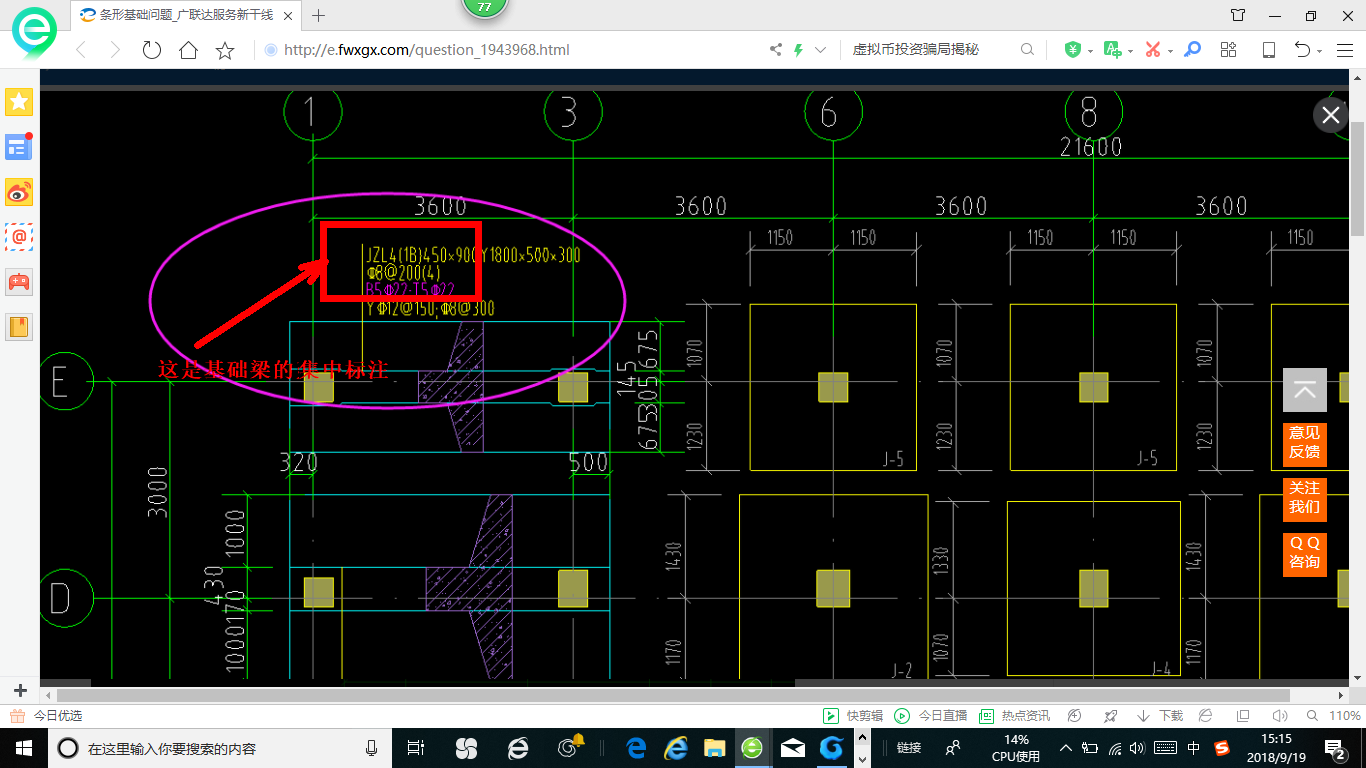Open the browser home page
Viewport: 1366px width, 768px height.
tap(188, 50)
